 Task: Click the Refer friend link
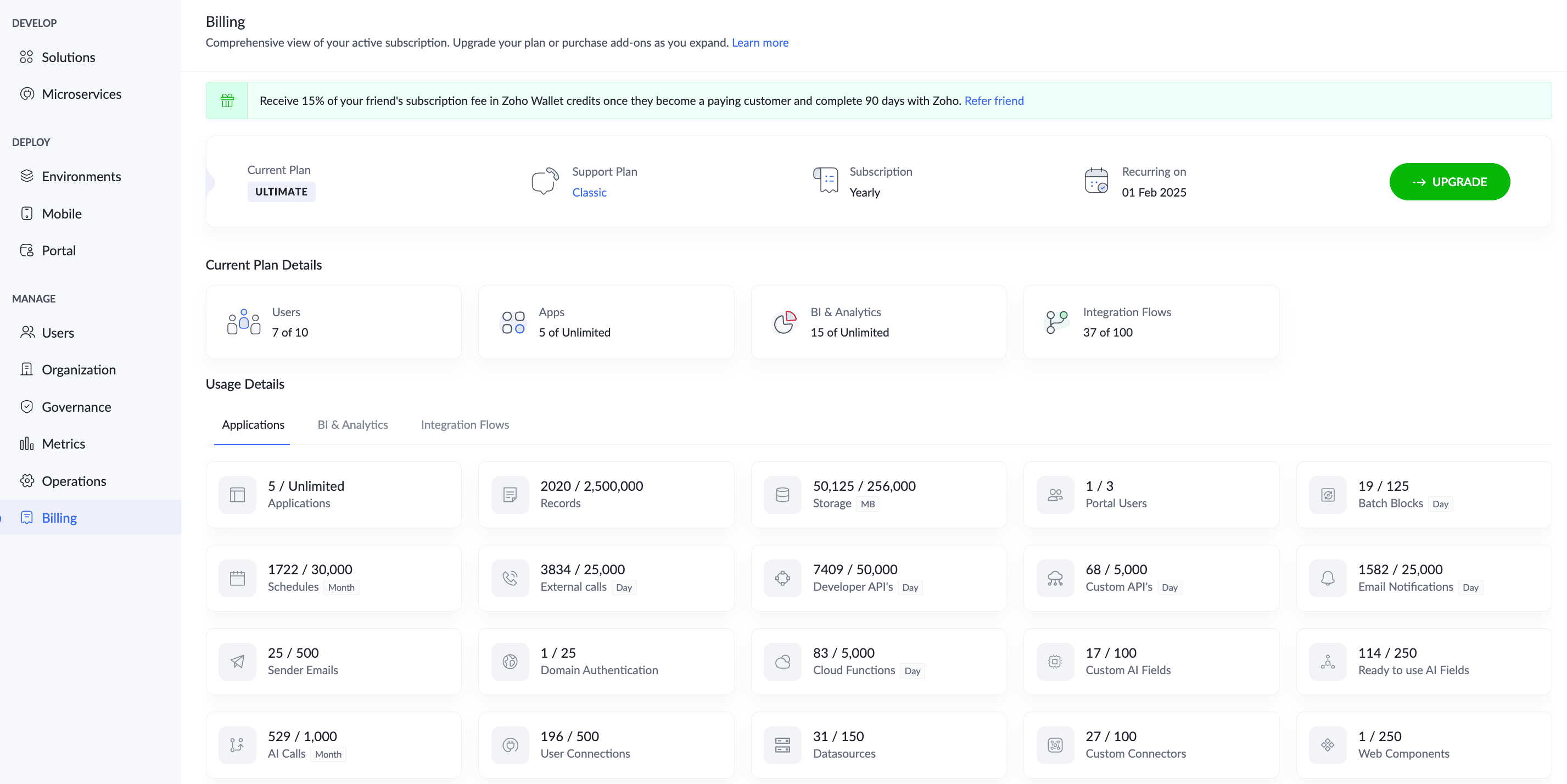click(x=993, y=101)
